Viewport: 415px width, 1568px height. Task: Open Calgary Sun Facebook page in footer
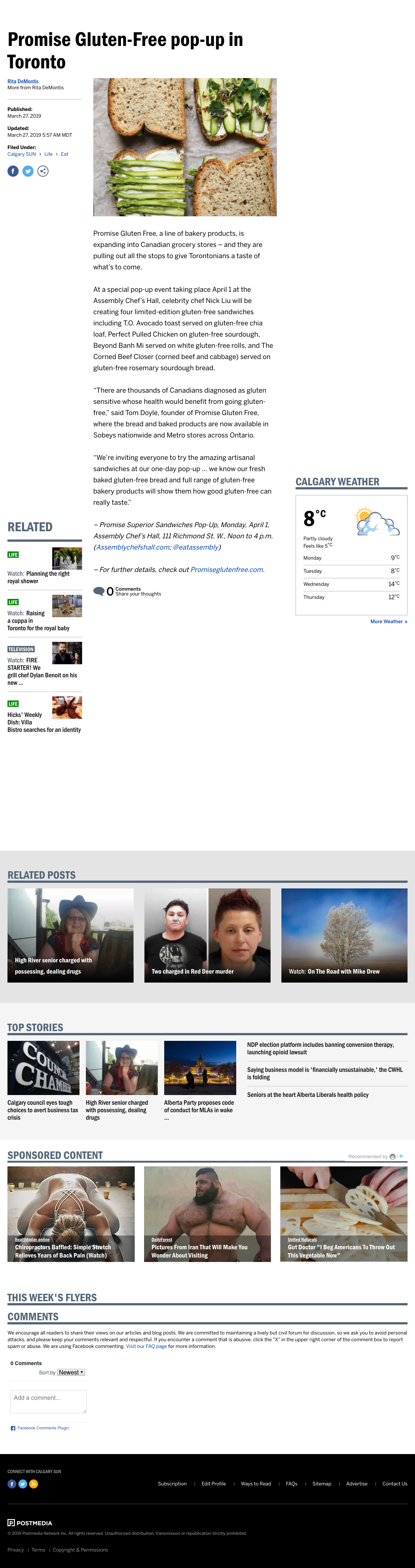pyautogui.click(x=12, y=1484)
